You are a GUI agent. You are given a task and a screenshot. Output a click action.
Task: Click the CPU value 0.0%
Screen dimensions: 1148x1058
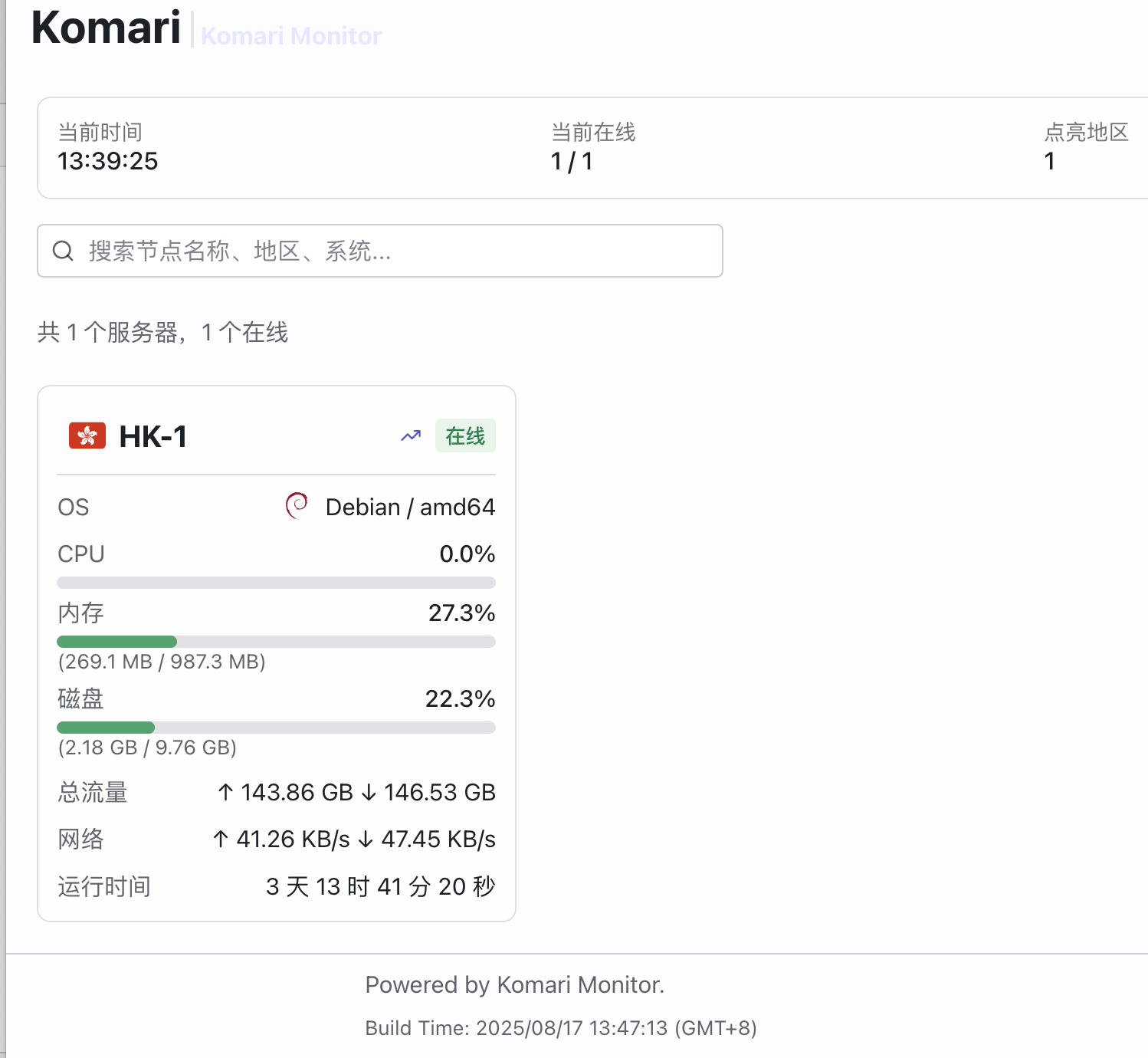[x=467, y=554]
